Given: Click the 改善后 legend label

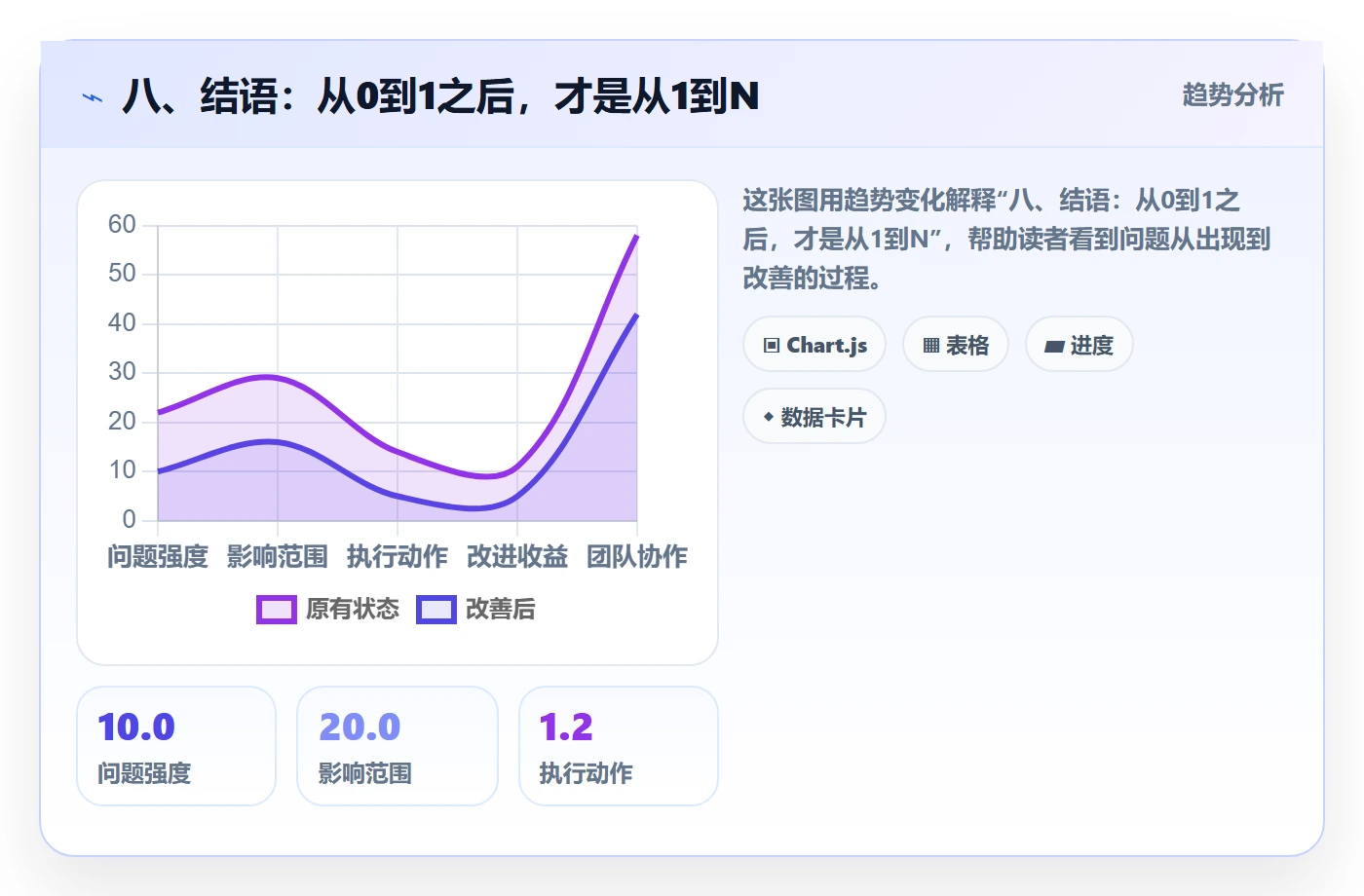Looking at the screenshot, I should (x=500, y=610).
